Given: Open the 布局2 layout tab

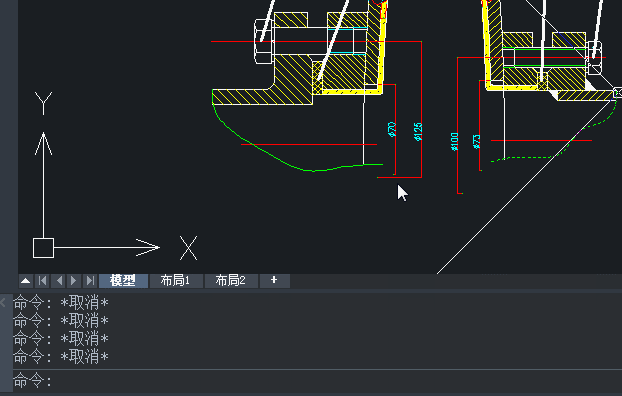Looking at the screenshot, I should 231,281.
